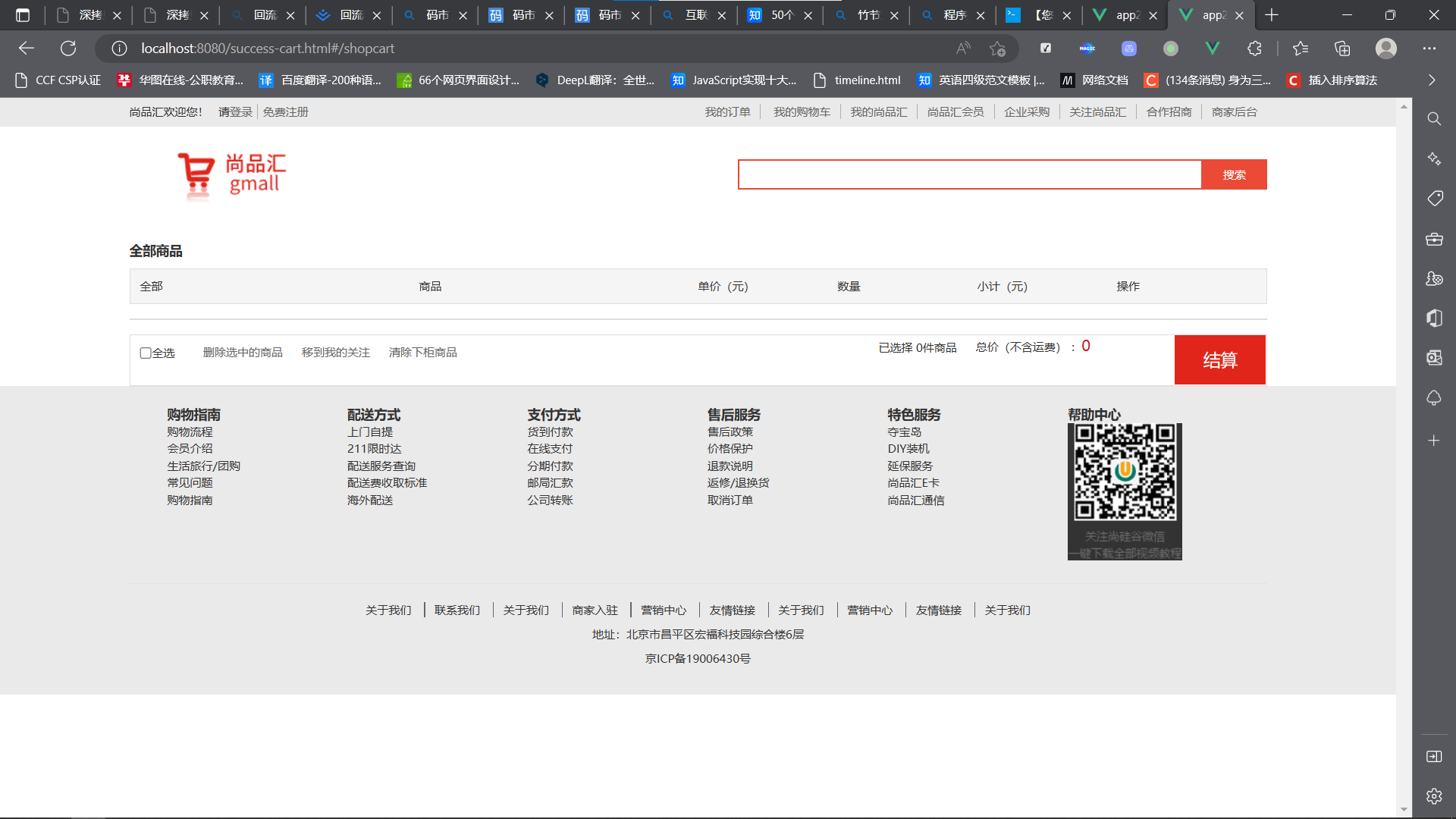
Task: Click the user profile avatar
Action: pyautogui.click(x=1386, y=49)
